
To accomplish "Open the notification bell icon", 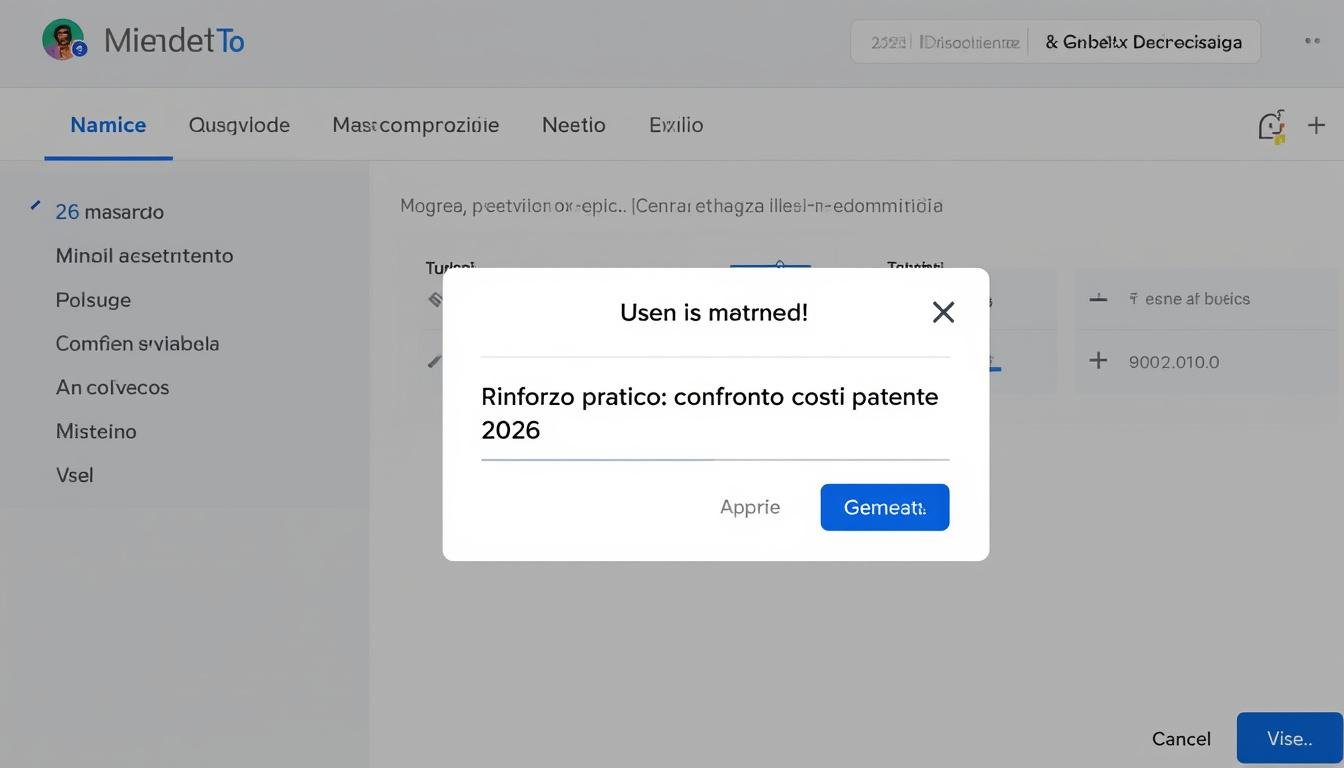I will (1270, 126).
